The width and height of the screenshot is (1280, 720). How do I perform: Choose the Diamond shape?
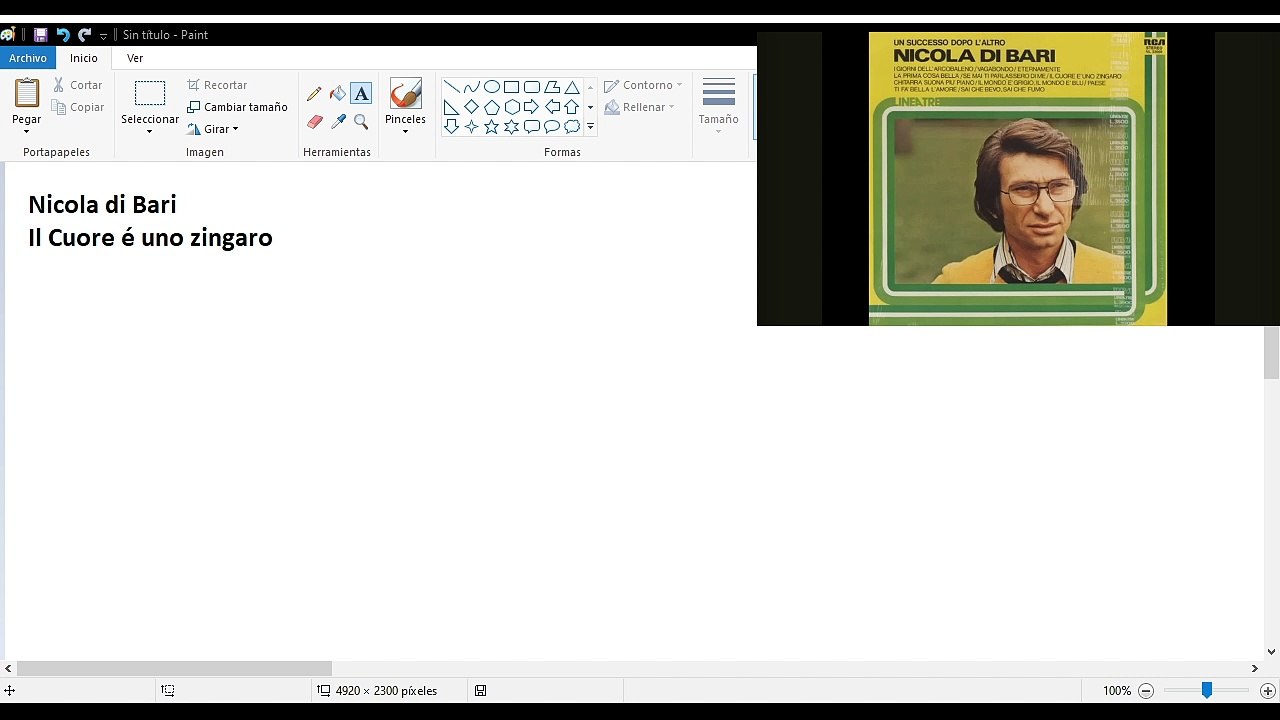(x=472, y=107)
